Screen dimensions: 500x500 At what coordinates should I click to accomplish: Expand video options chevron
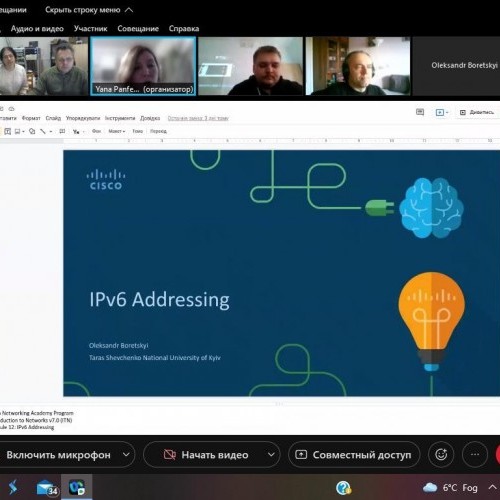click(271, 454)
